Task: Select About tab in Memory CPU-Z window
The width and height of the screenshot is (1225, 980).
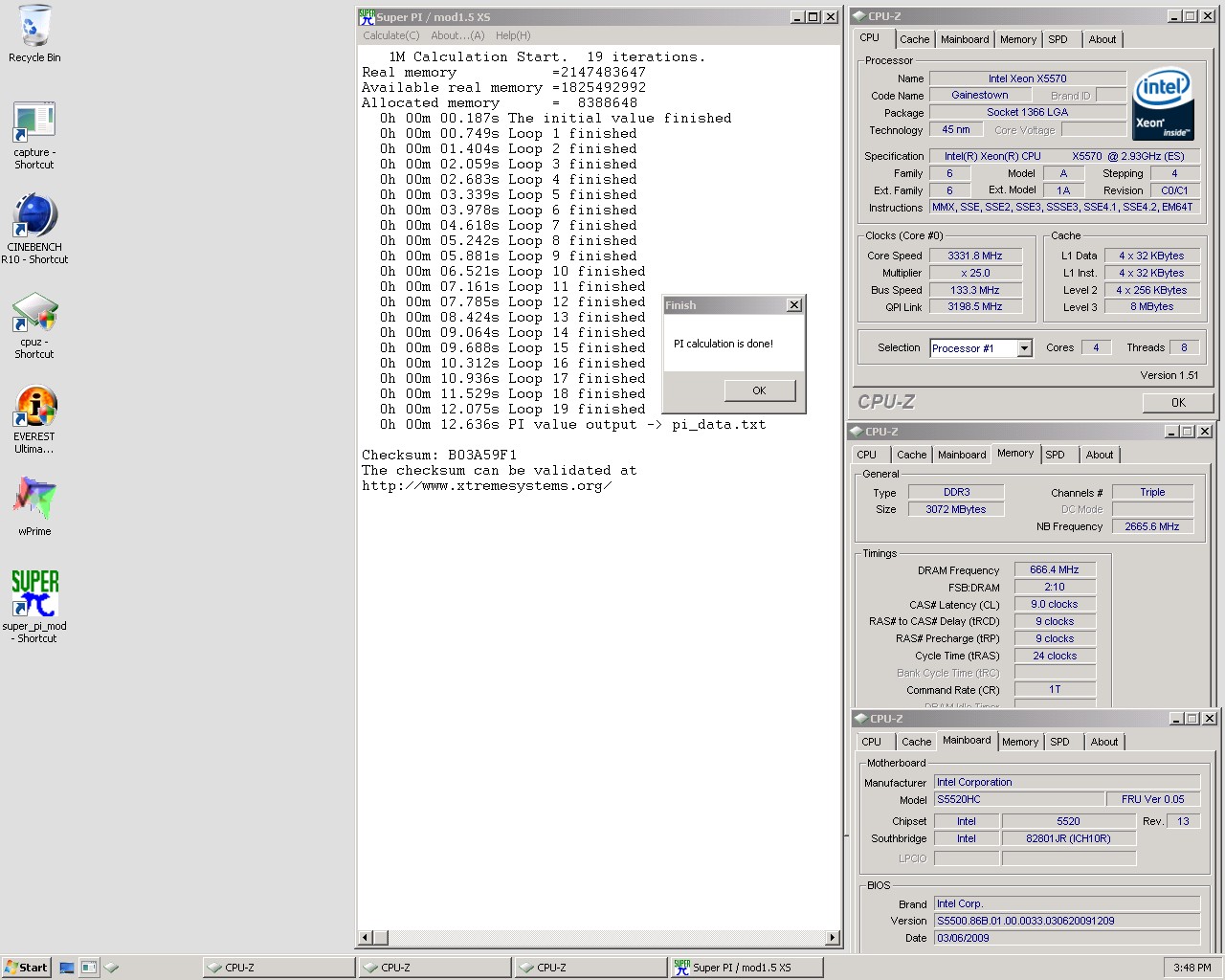Action: (x=1100, y=455)
